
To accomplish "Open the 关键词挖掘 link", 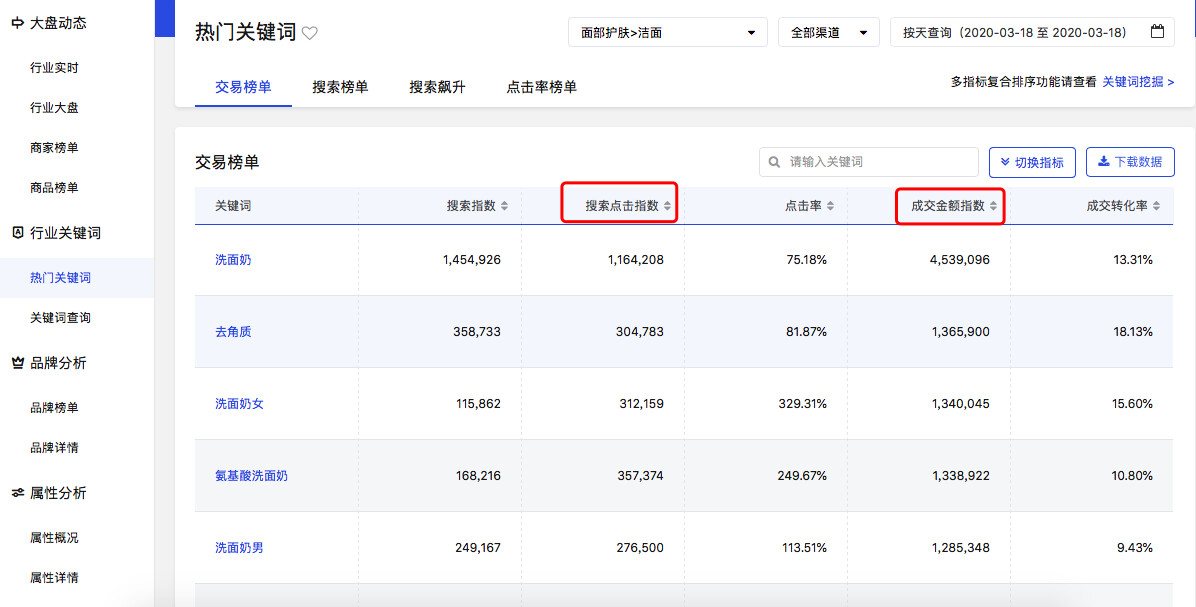I will pyautogui.click(x=1138, y=82).
